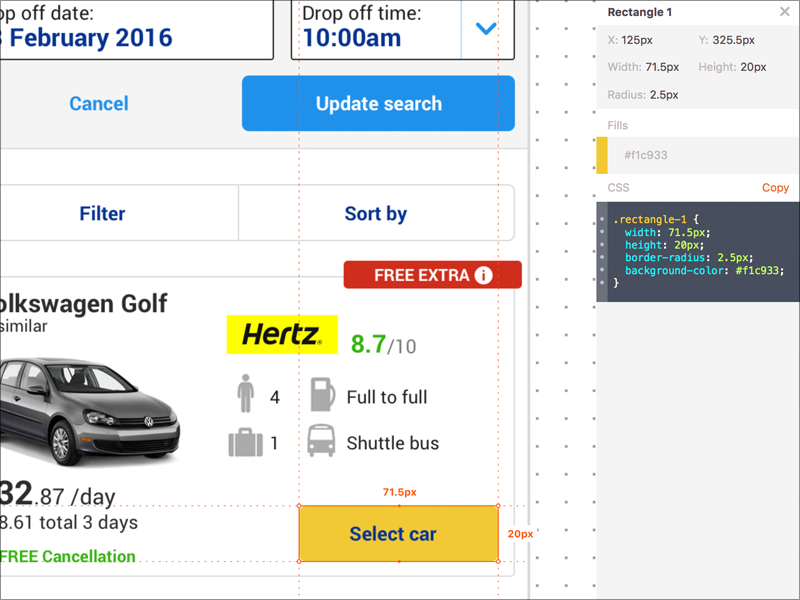The image size is (800, 600).
Task: Collapse the CSS section header
Action: tap(618, 187)
